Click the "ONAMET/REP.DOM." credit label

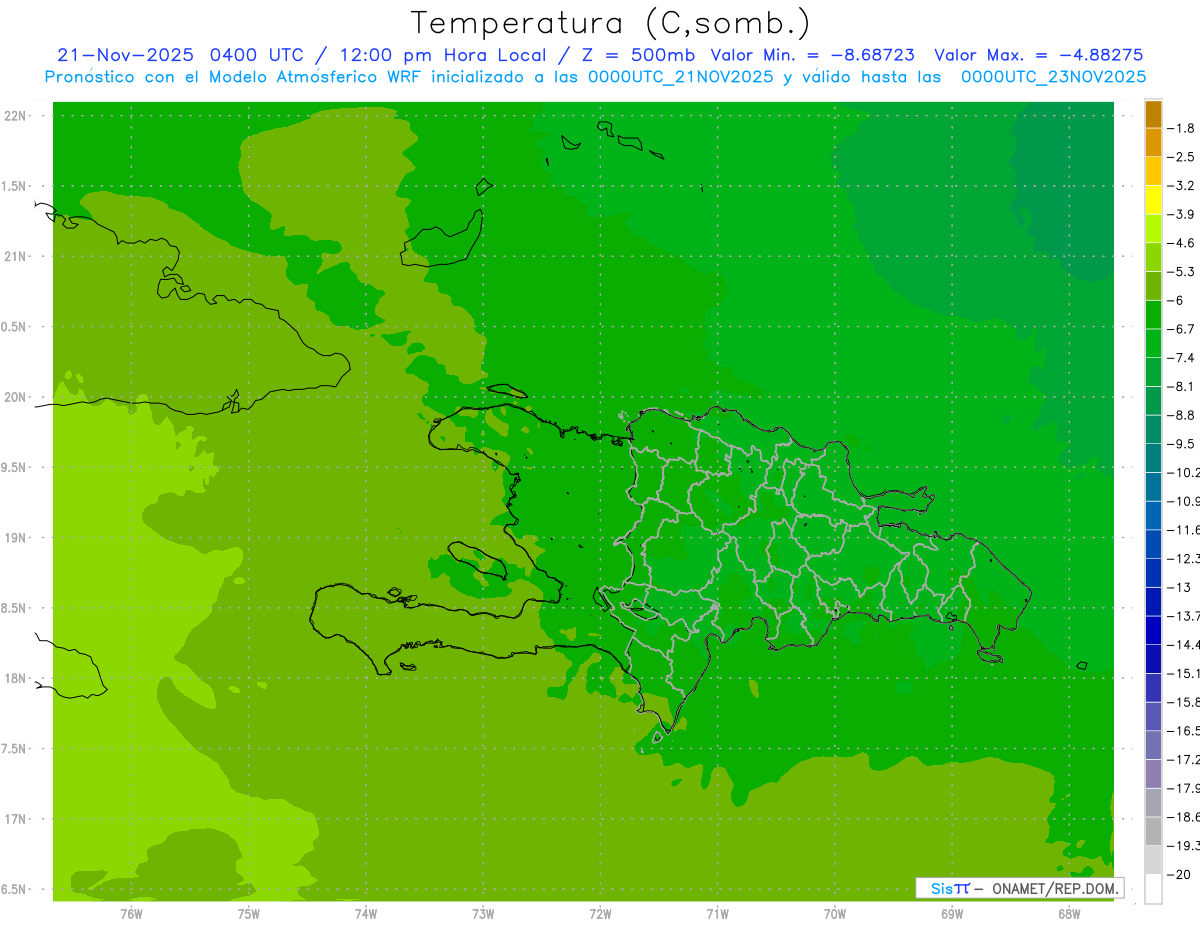coord(1055,889)
